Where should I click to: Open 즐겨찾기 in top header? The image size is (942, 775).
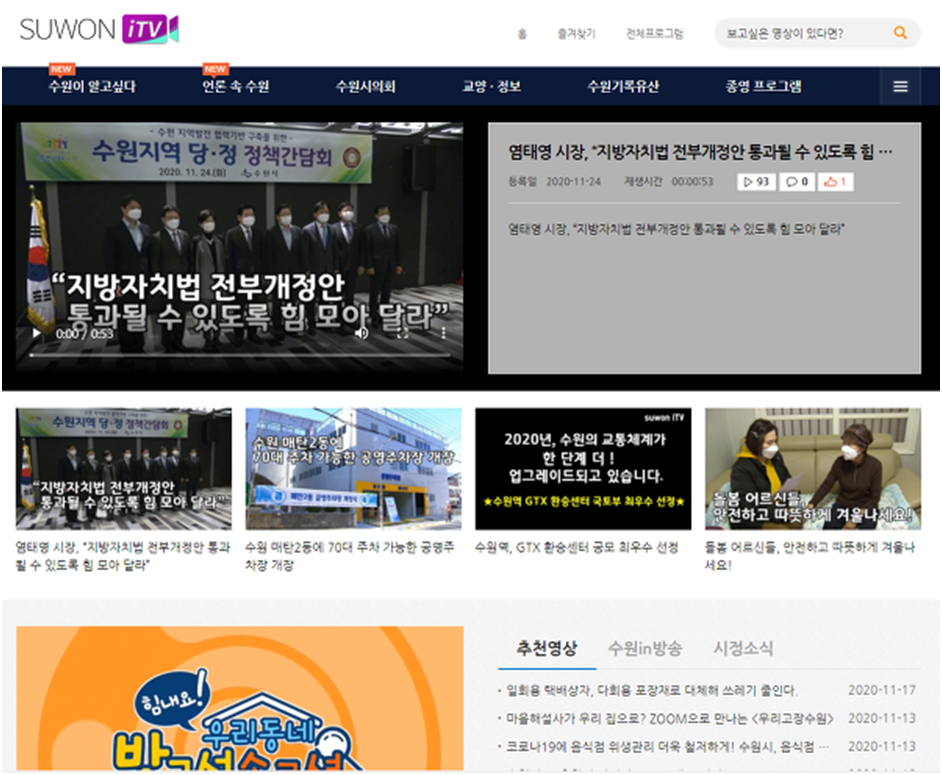pos(576,34)
